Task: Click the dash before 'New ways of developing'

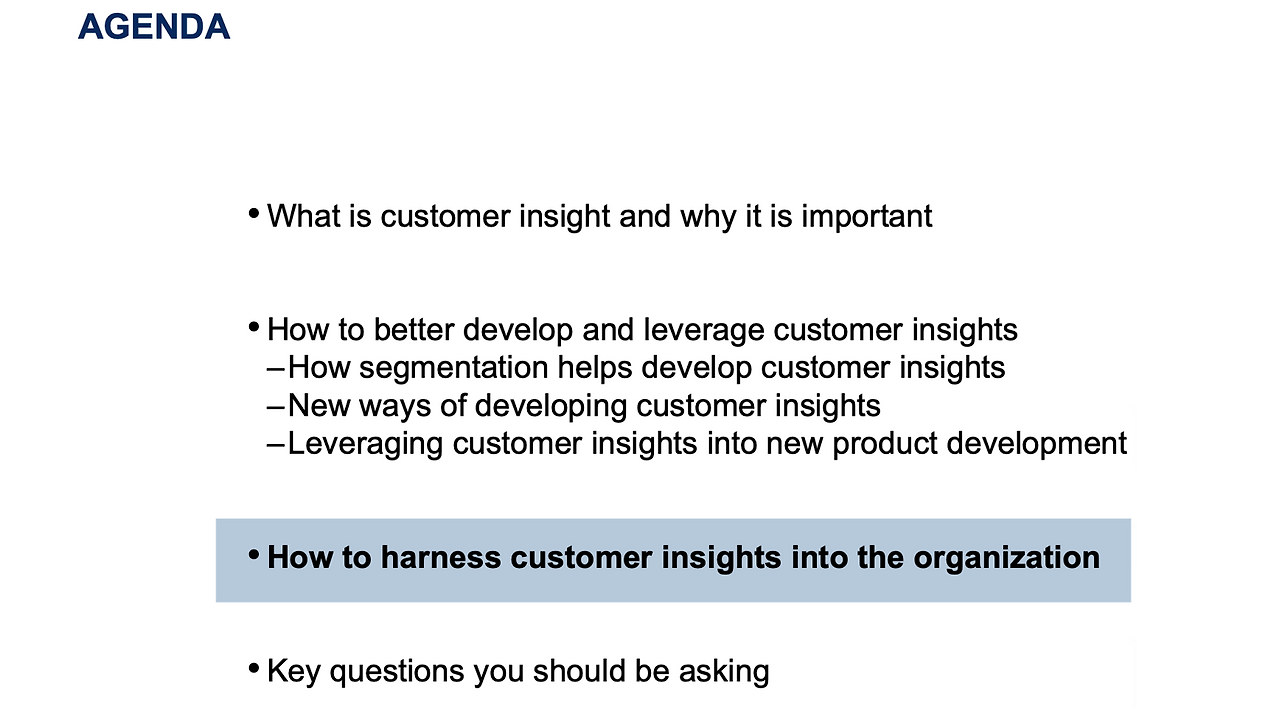Action: tap(276, 407)
